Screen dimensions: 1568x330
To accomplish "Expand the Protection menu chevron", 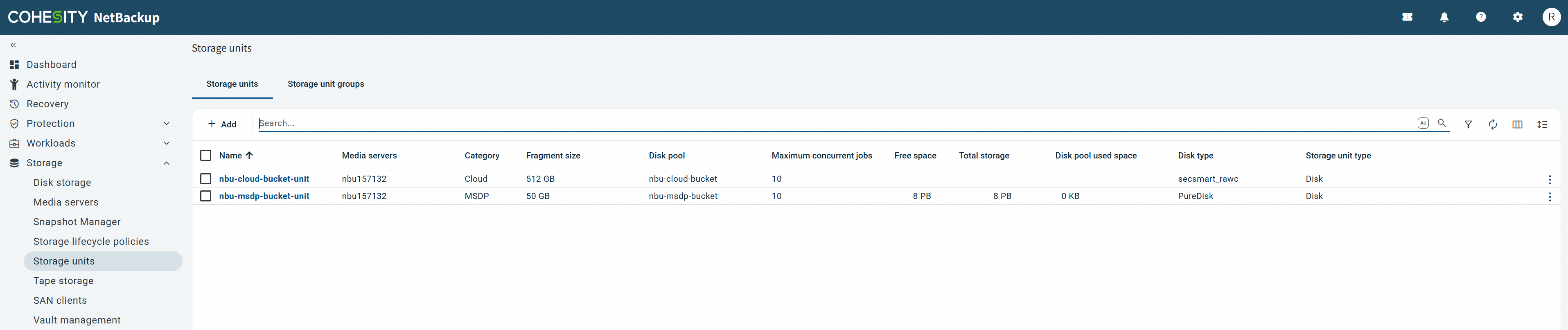I will coord(167,124).
